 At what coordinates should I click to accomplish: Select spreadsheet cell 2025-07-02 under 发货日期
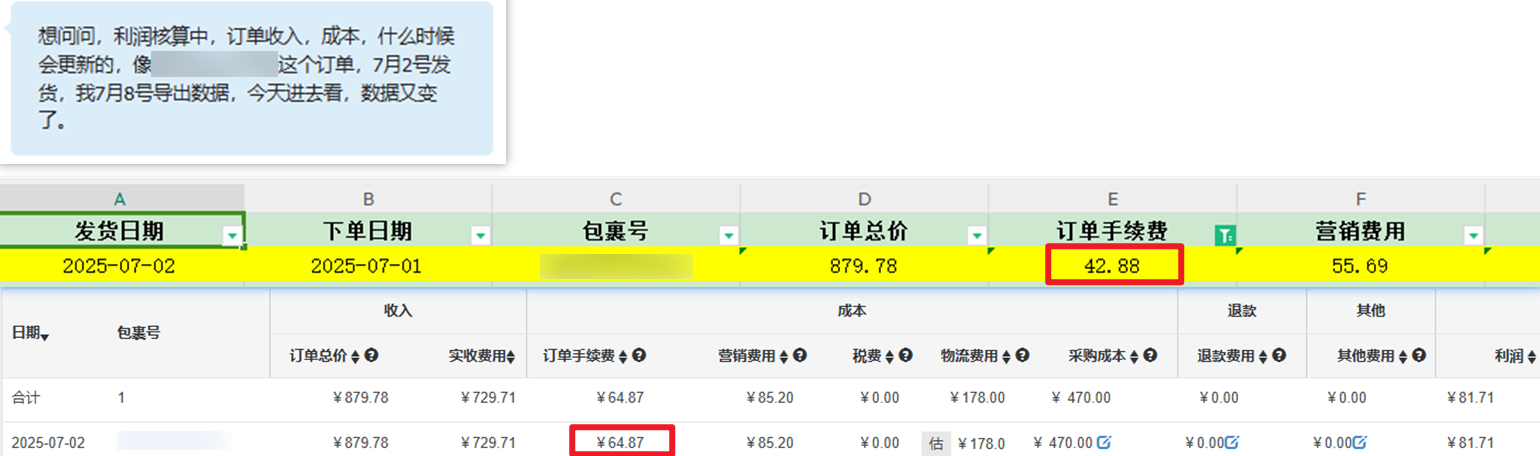click(x=121, y=266)
